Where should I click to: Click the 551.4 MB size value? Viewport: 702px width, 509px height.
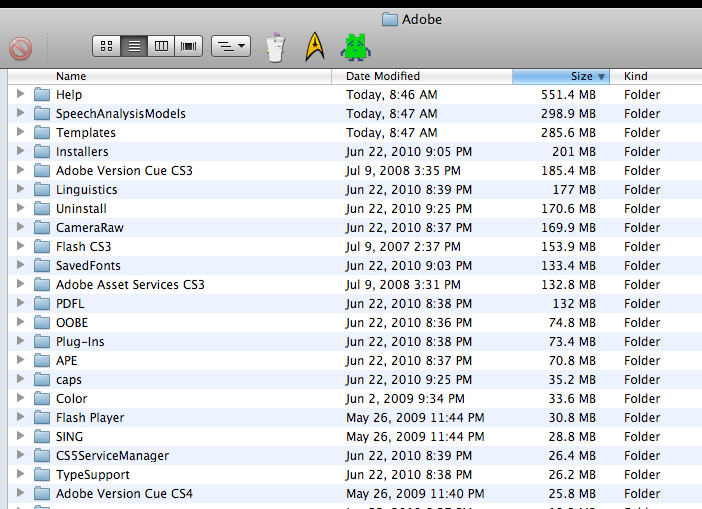[568, 94]
